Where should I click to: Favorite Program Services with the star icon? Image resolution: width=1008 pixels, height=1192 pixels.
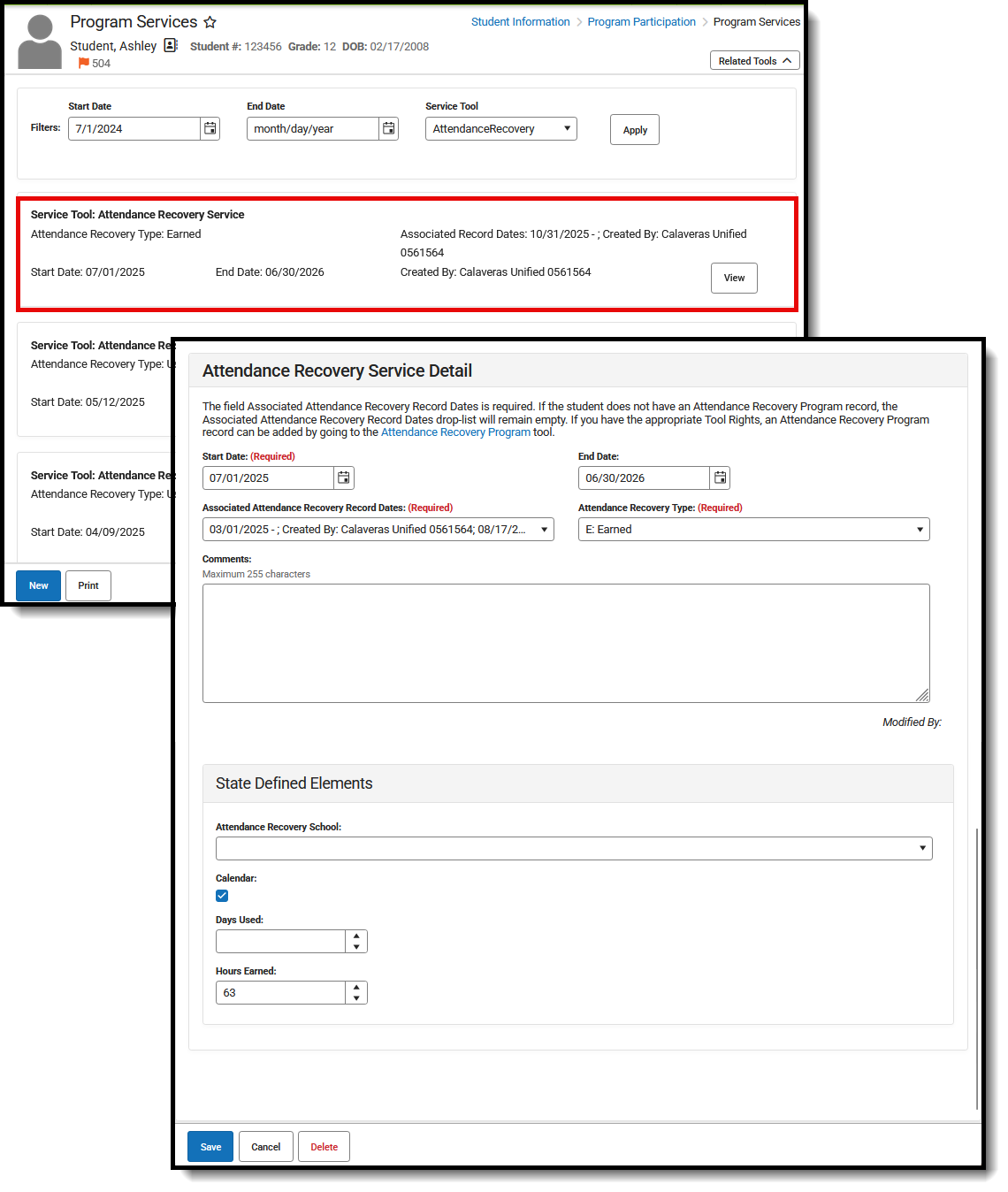[x=210, y=21]
